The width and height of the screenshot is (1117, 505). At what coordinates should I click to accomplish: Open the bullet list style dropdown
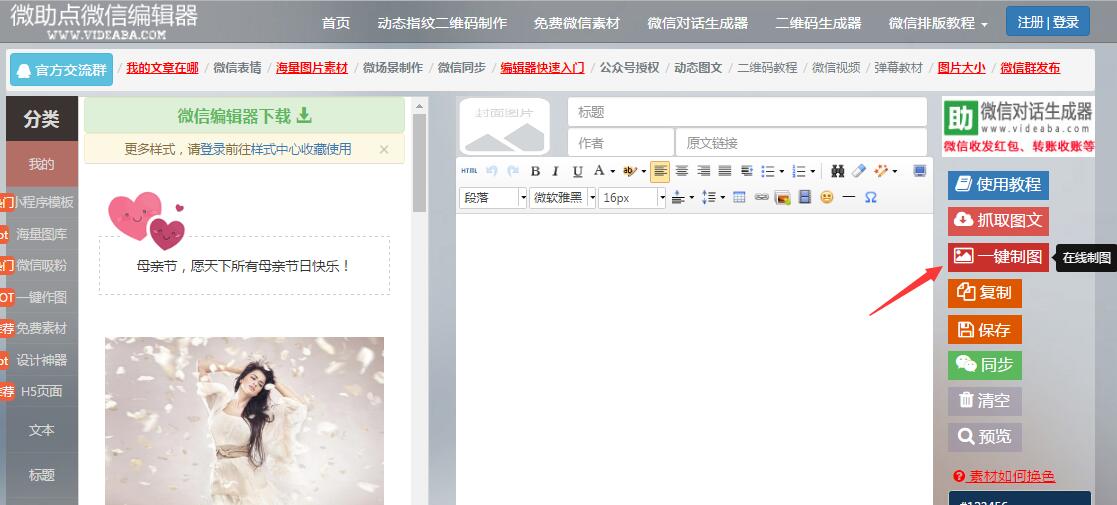pyautogui.click(x=781, y=172)
